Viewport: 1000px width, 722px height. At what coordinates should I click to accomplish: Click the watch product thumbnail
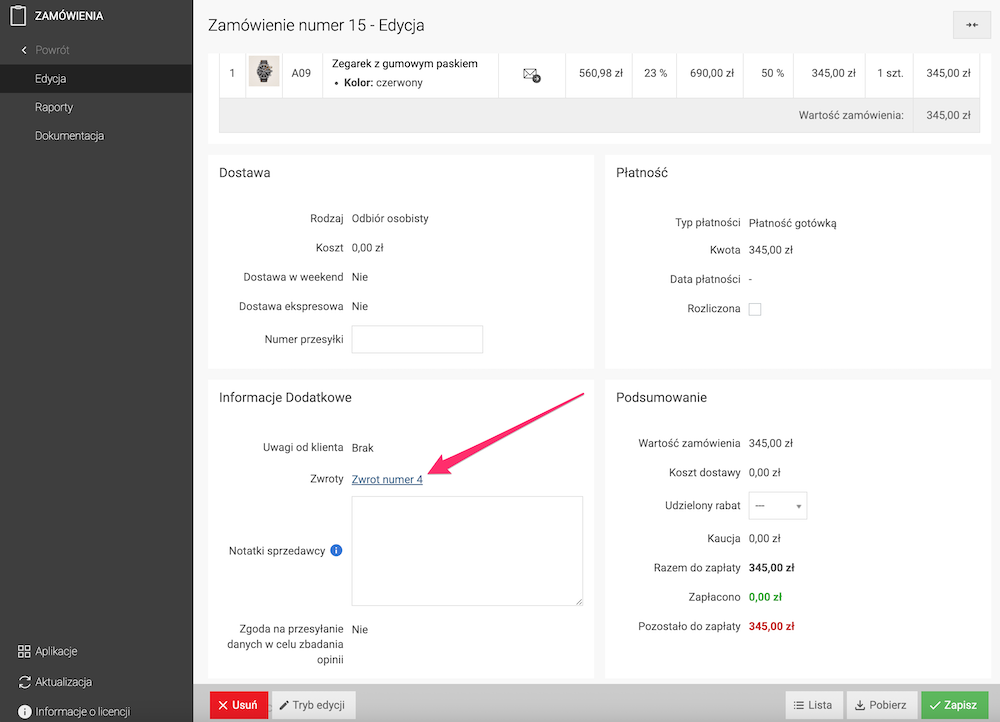(264, 71)
